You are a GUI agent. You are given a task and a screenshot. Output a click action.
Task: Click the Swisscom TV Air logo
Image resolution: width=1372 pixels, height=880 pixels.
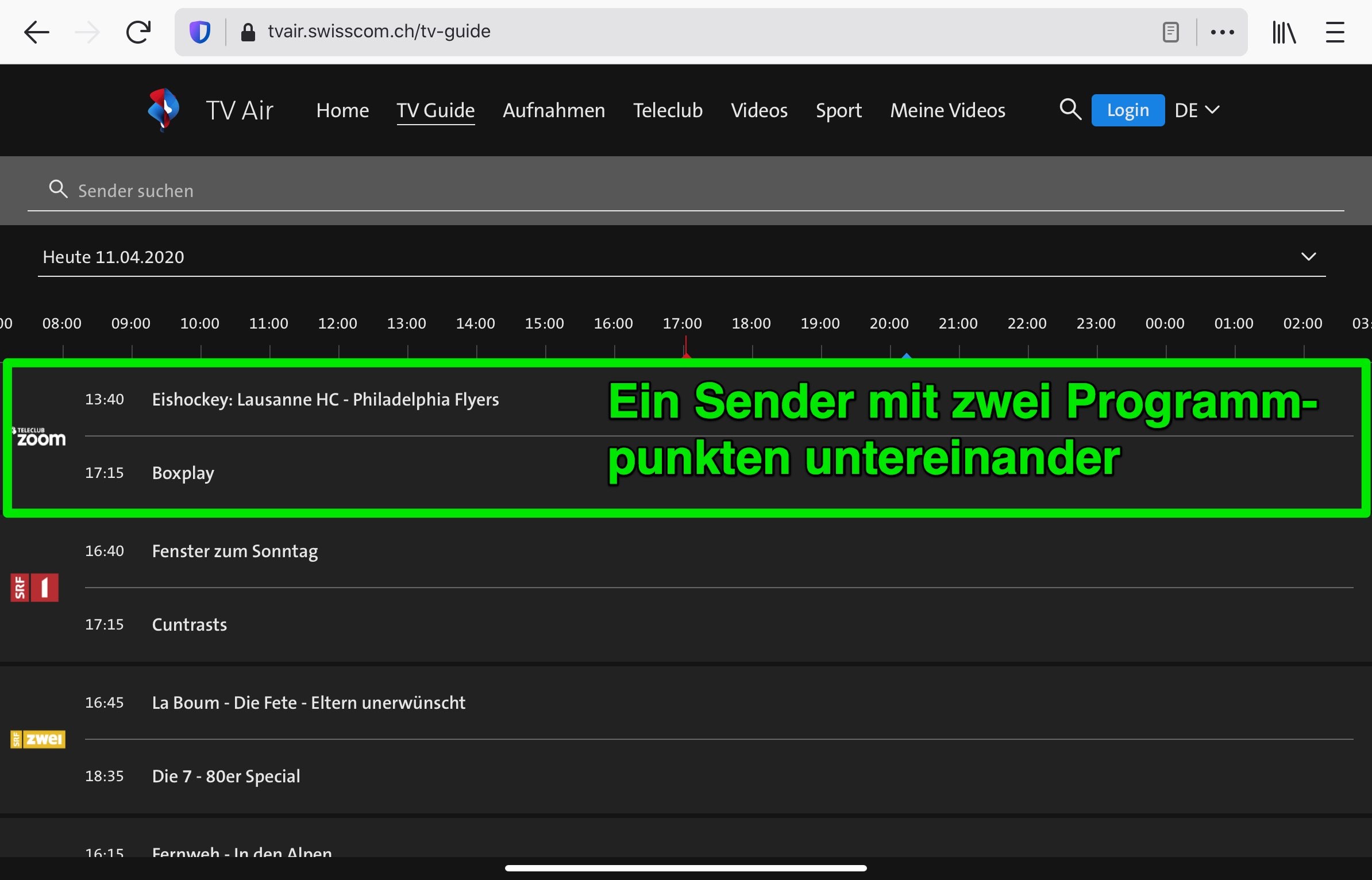coord(164,109)
